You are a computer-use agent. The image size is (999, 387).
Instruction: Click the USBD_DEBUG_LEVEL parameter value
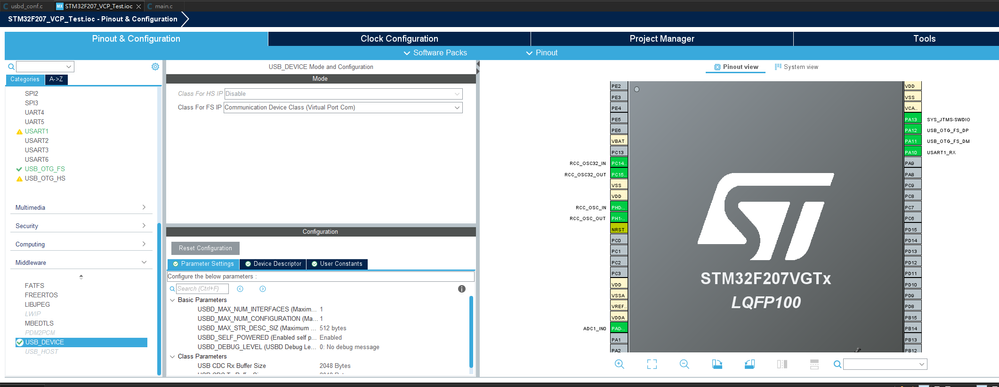349,347
